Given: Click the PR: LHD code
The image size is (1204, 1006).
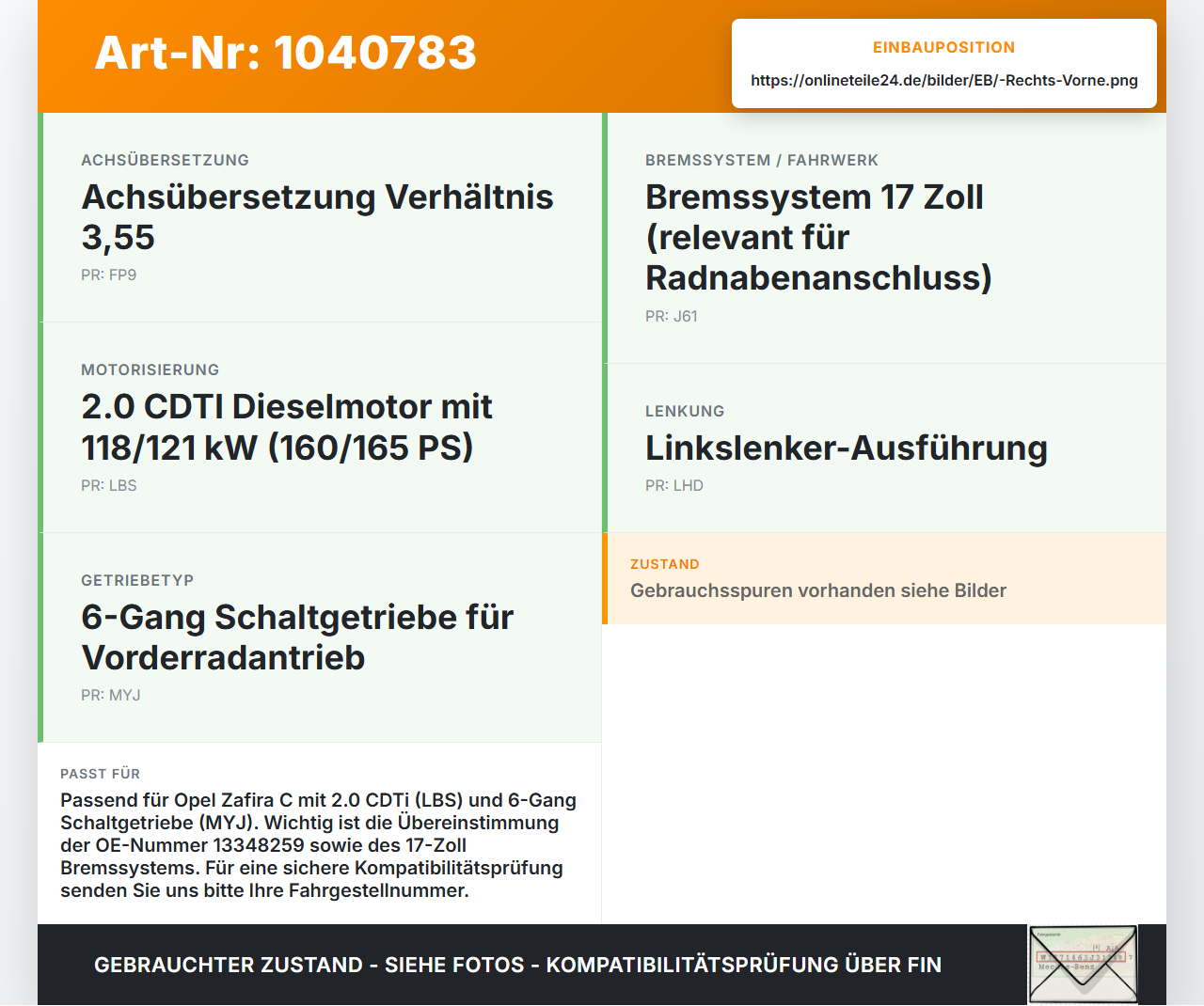Looking at the screenshot, I should click(674, 486).
